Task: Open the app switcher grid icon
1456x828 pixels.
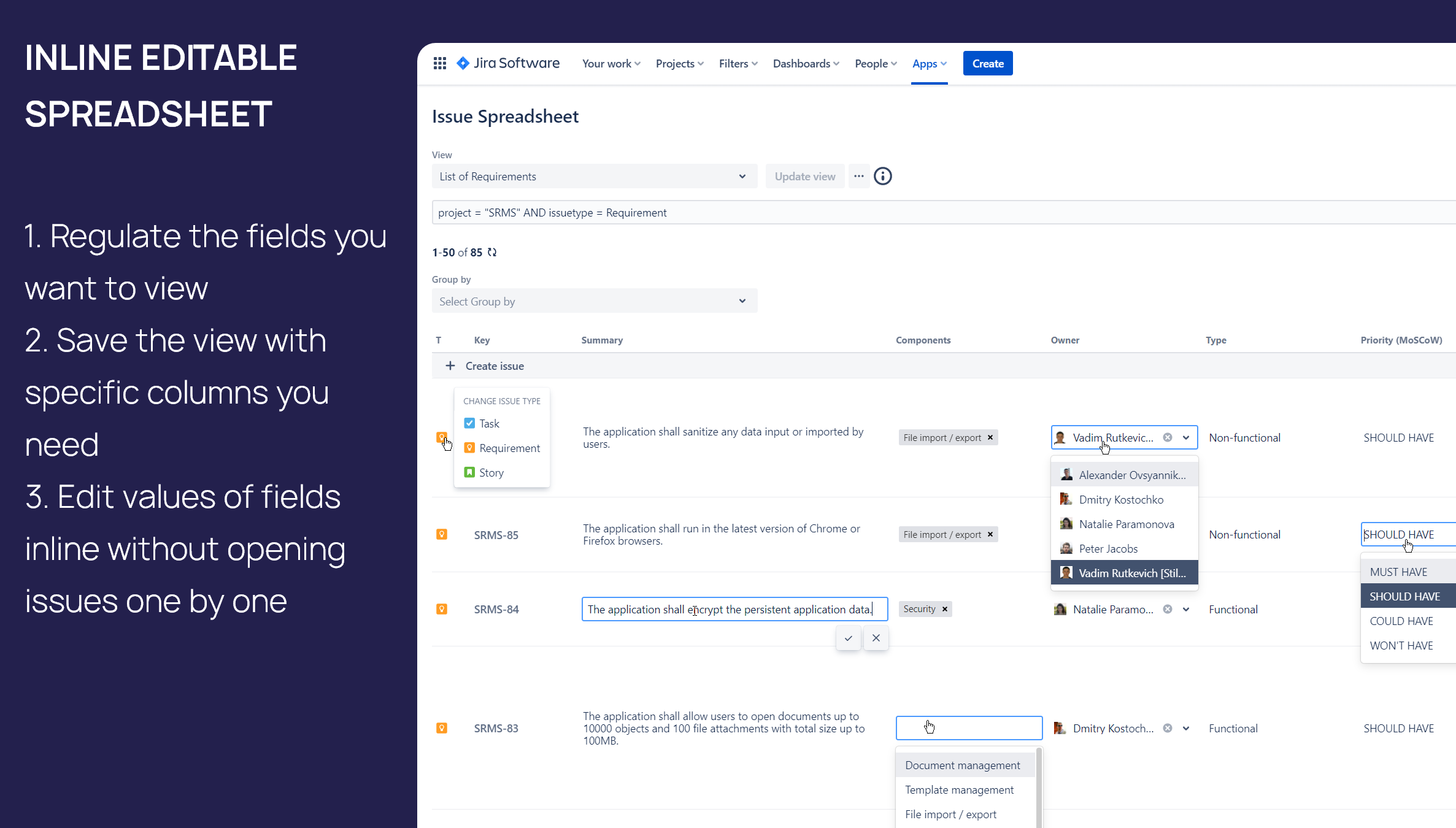Action: tap(439, 63)
